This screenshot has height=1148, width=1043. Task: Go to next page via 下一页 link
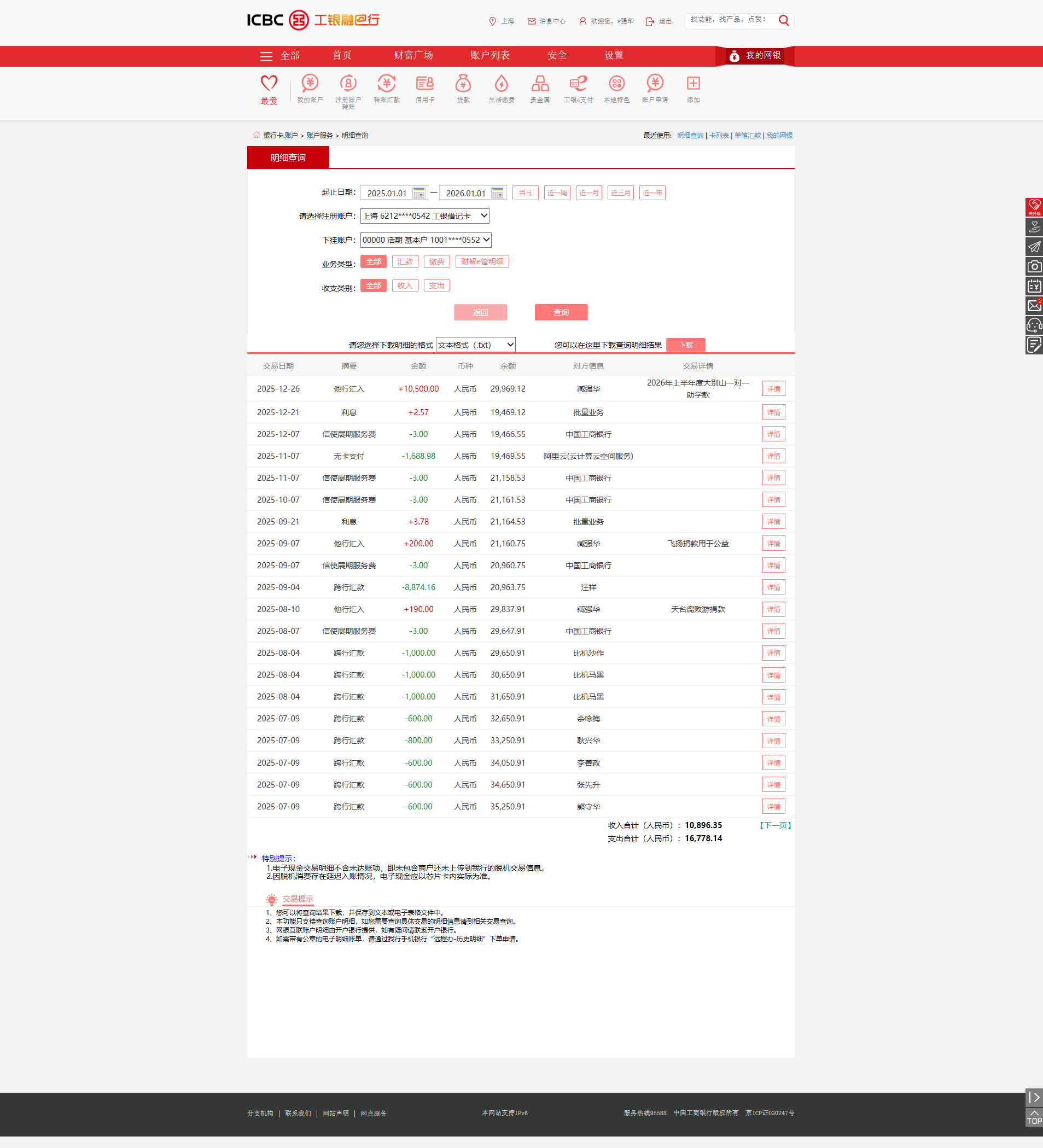[775, 825]
